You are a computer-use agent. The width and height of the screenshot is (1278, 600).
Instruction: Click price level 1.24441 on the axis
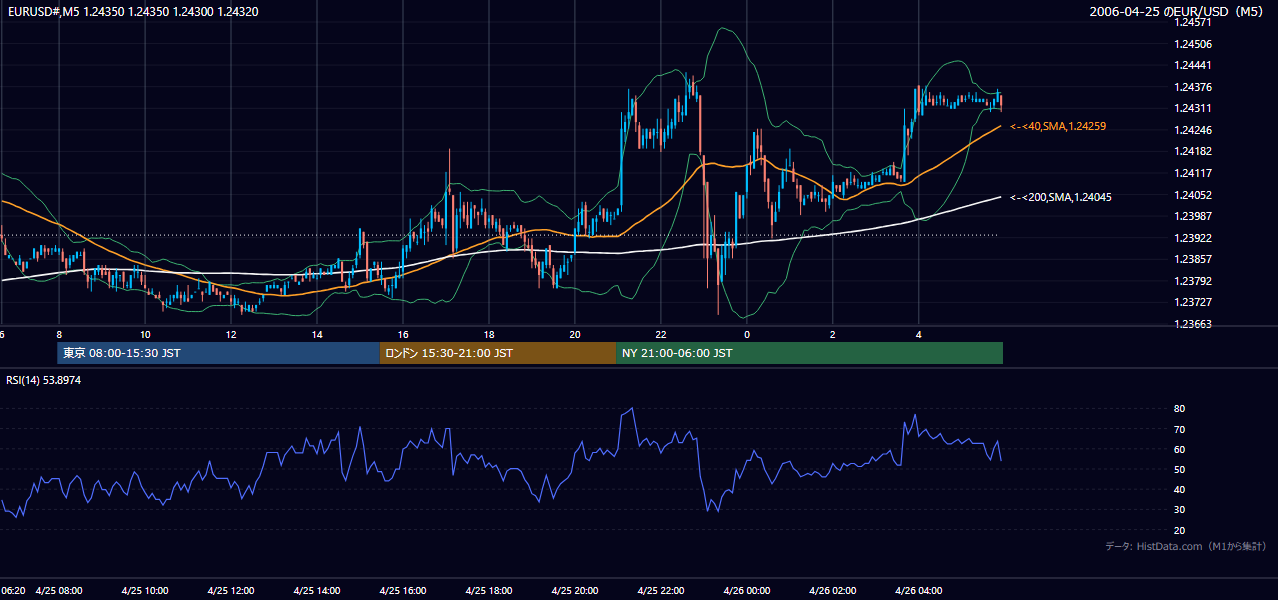(1193, 65)
